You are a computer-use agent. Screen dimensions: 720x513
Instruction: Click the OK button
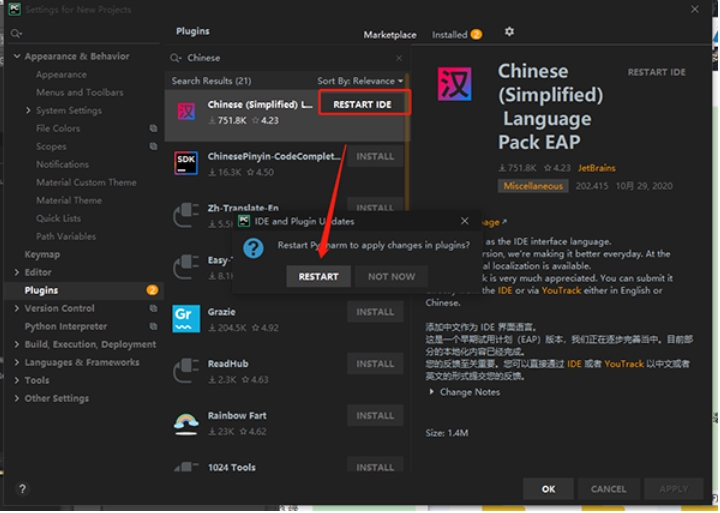tap(548, 489)
